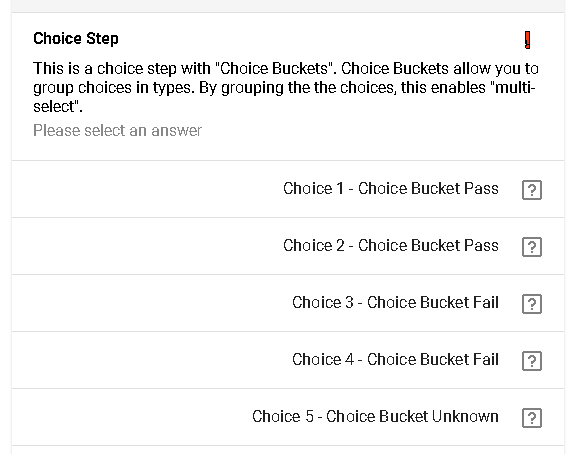Click the question mark box for Choice 1
This screenshot has height=454, width=576.
pos(532,190)
